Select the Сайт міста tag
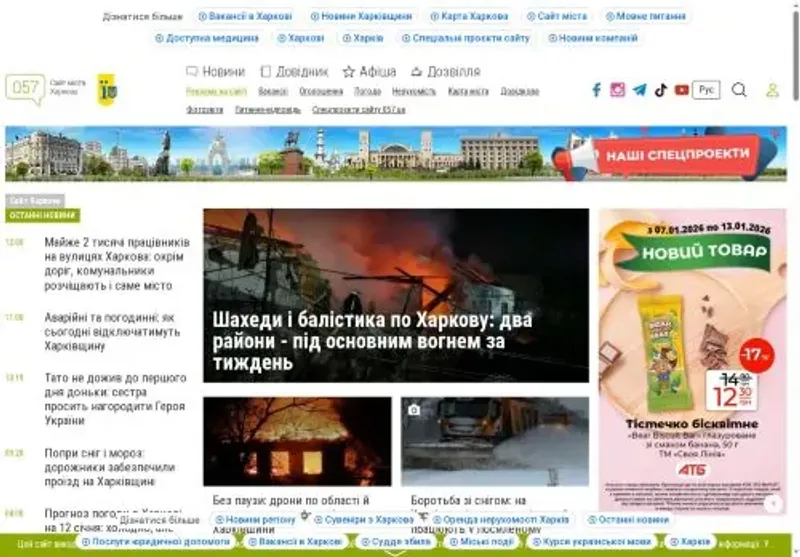The height and width of the screenshot is (557, 800). 557,16
